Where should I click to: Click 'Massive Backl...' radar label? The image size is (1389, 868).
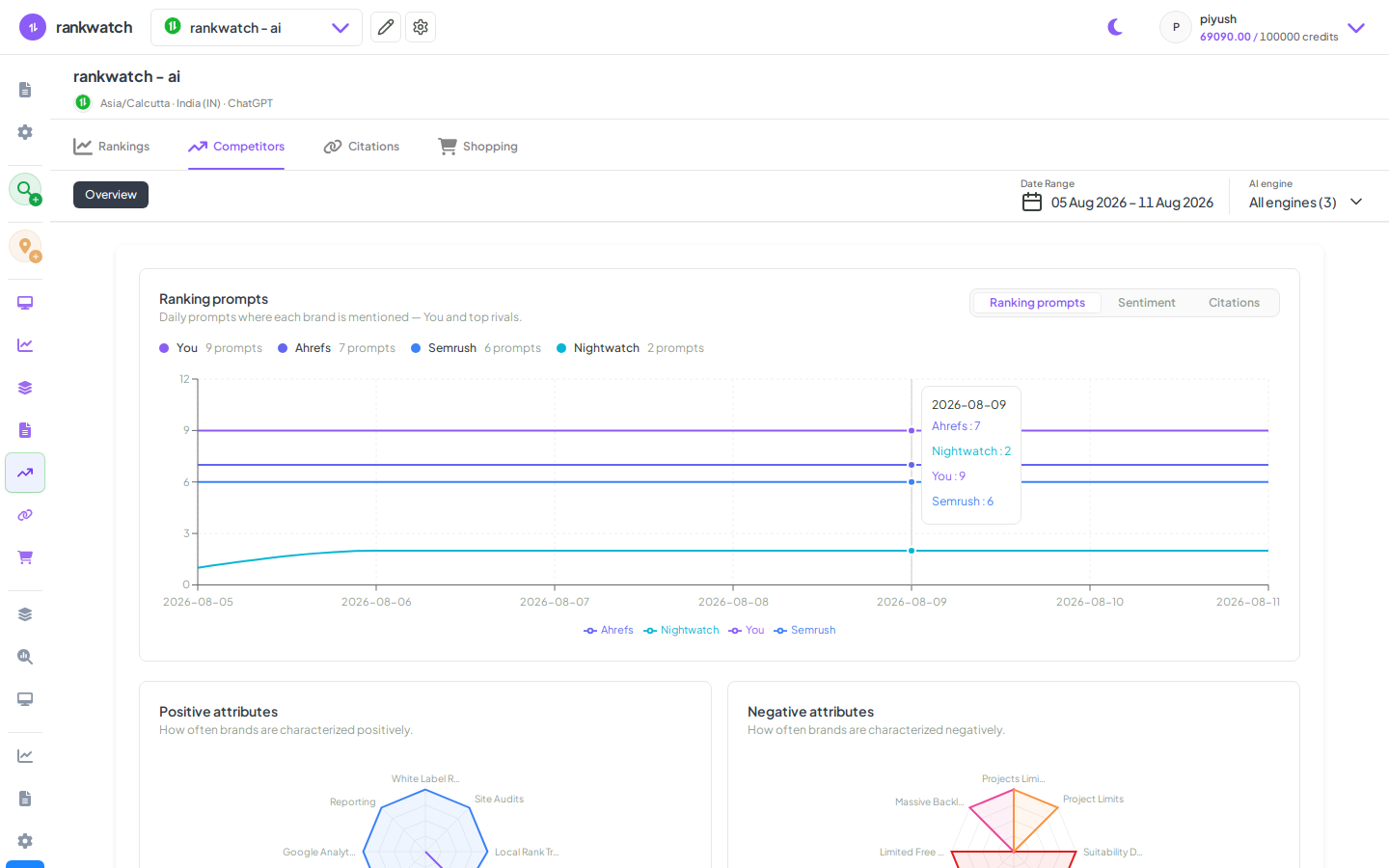point(929,801)
